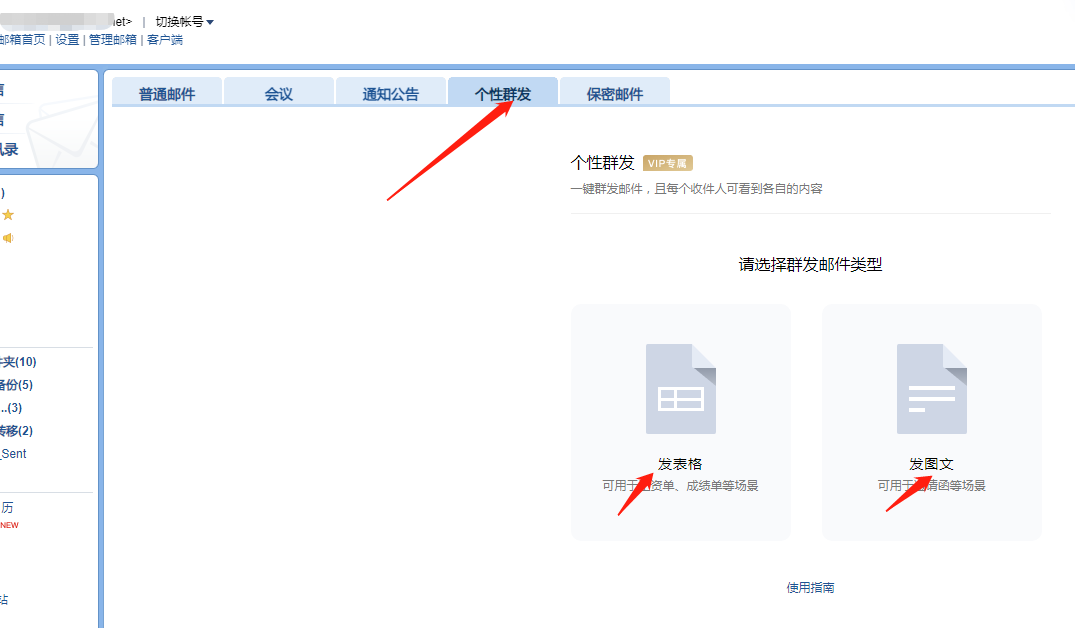Switch to the 会议 tab
The image size is (1075, 628).
(279, 93)
